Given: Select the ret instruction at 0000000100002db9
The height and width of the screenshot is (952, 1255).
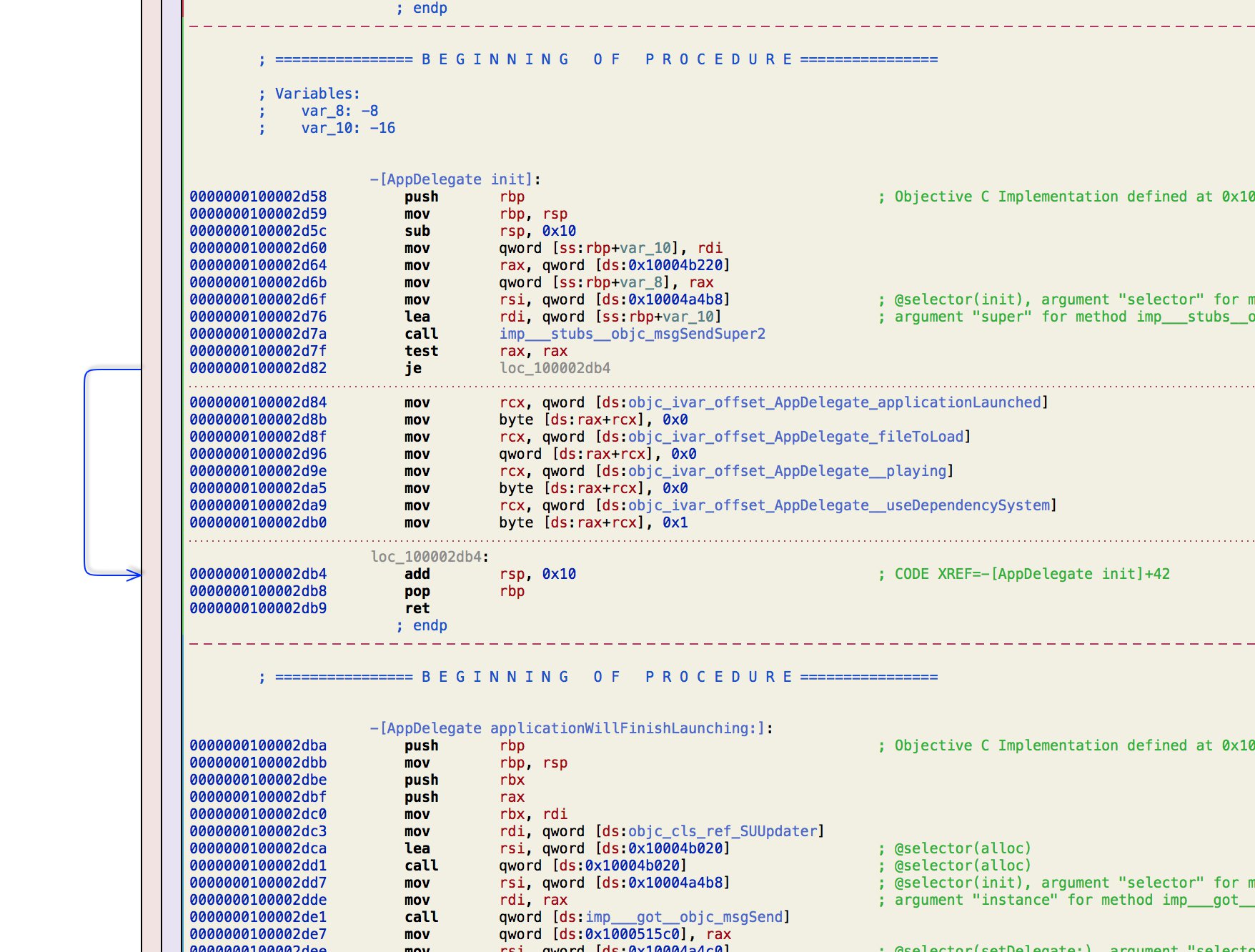Looking at the screenshot, I should point(417,608).
